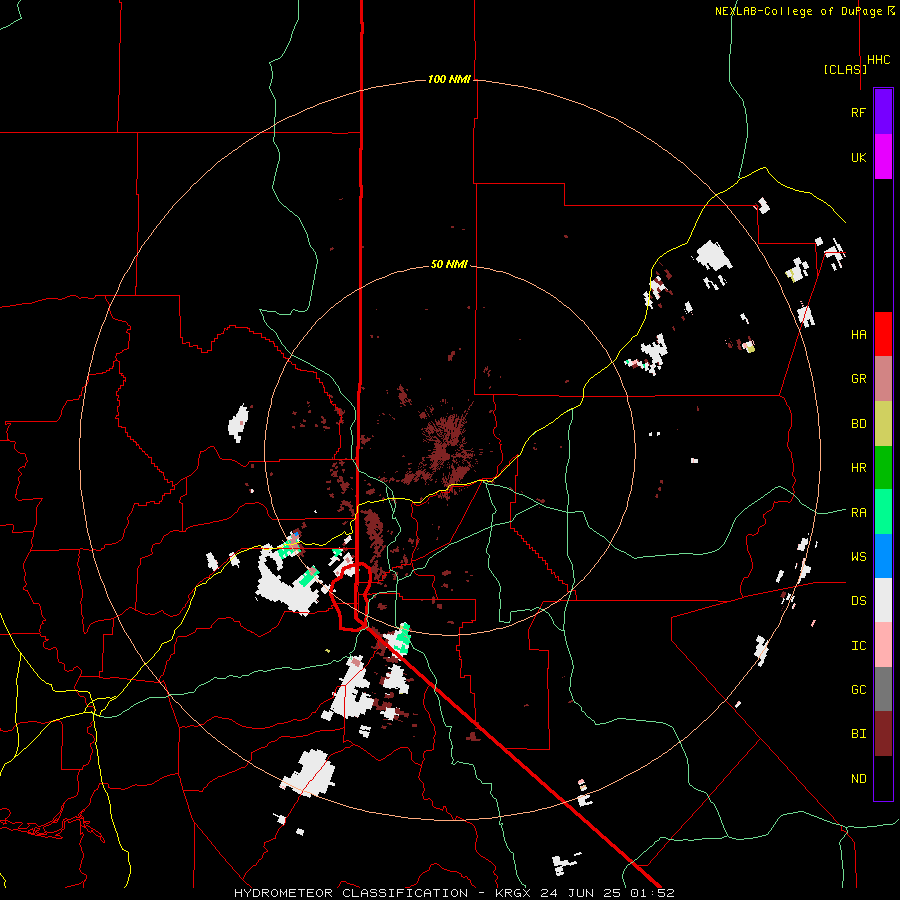Click the RA legend label

(x=858, y=512)
